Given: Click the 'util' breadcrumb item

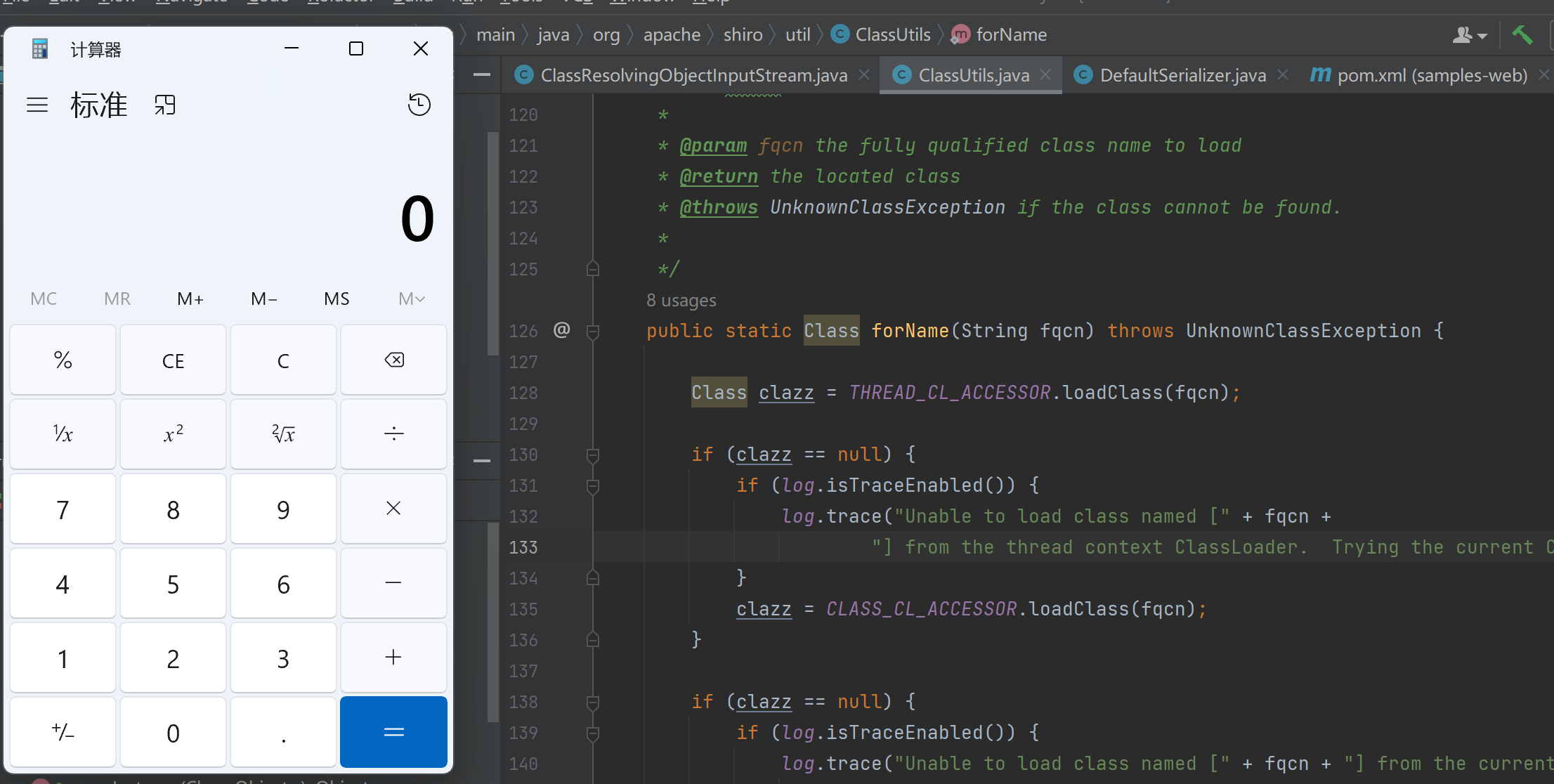Looking at the screenshot, I should coord(798,34).
